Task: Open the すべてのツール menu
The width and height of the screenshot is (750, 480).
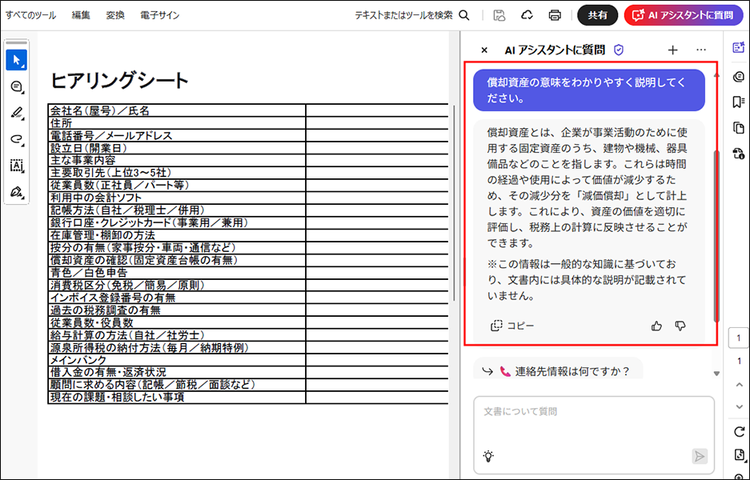Action: [30, 15]
